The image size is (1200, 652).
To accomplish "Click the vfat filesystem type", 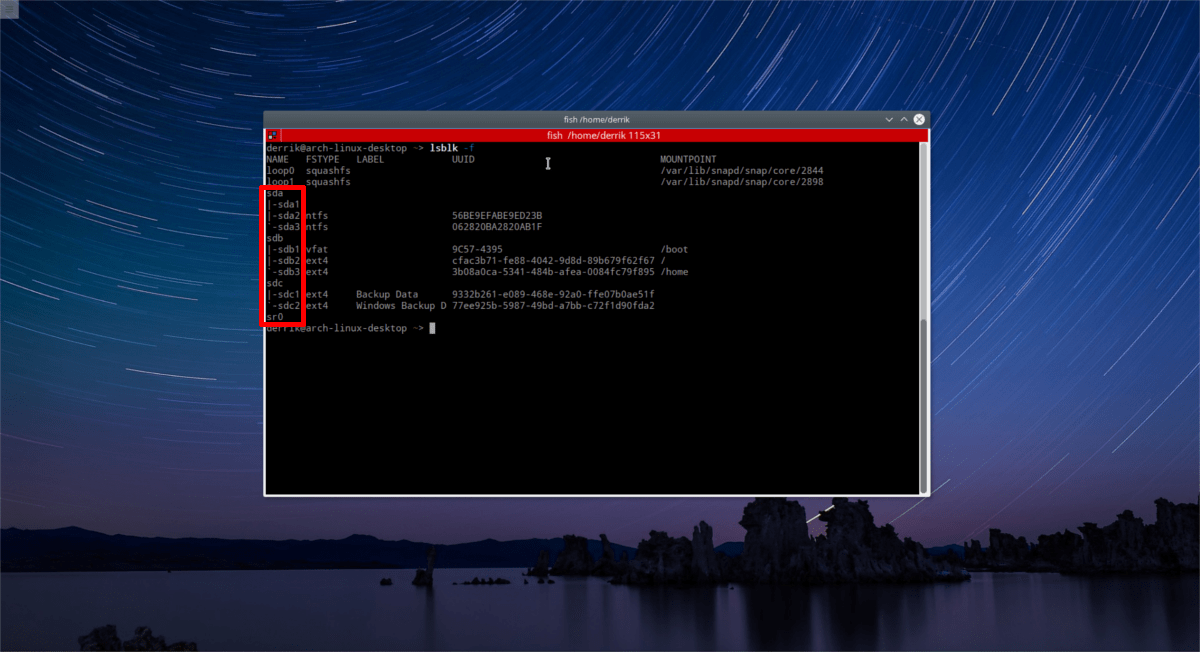I will 317,249.
